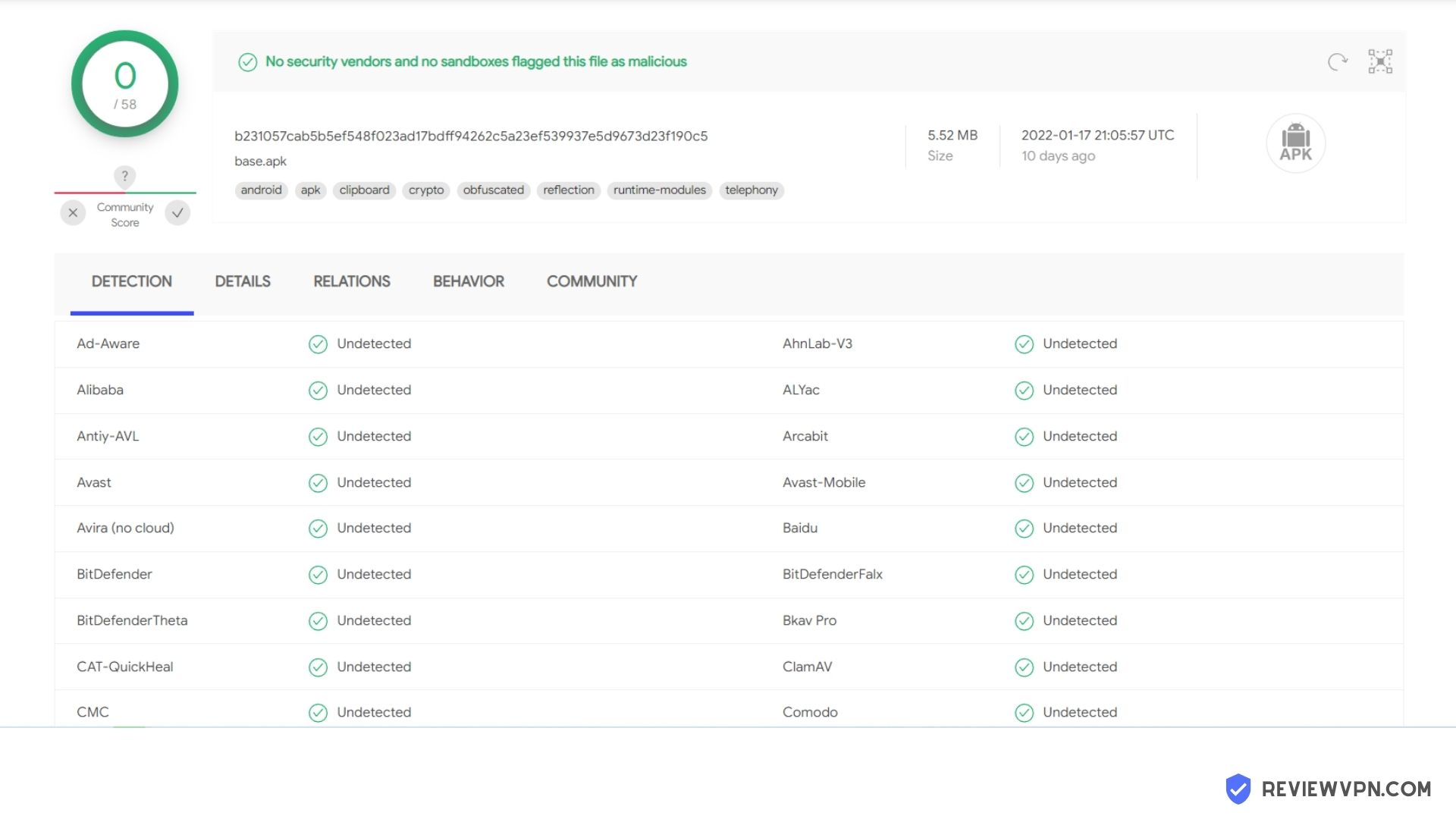
Task: Click the green check beside Ad-Aware
Action: (318, 344)
